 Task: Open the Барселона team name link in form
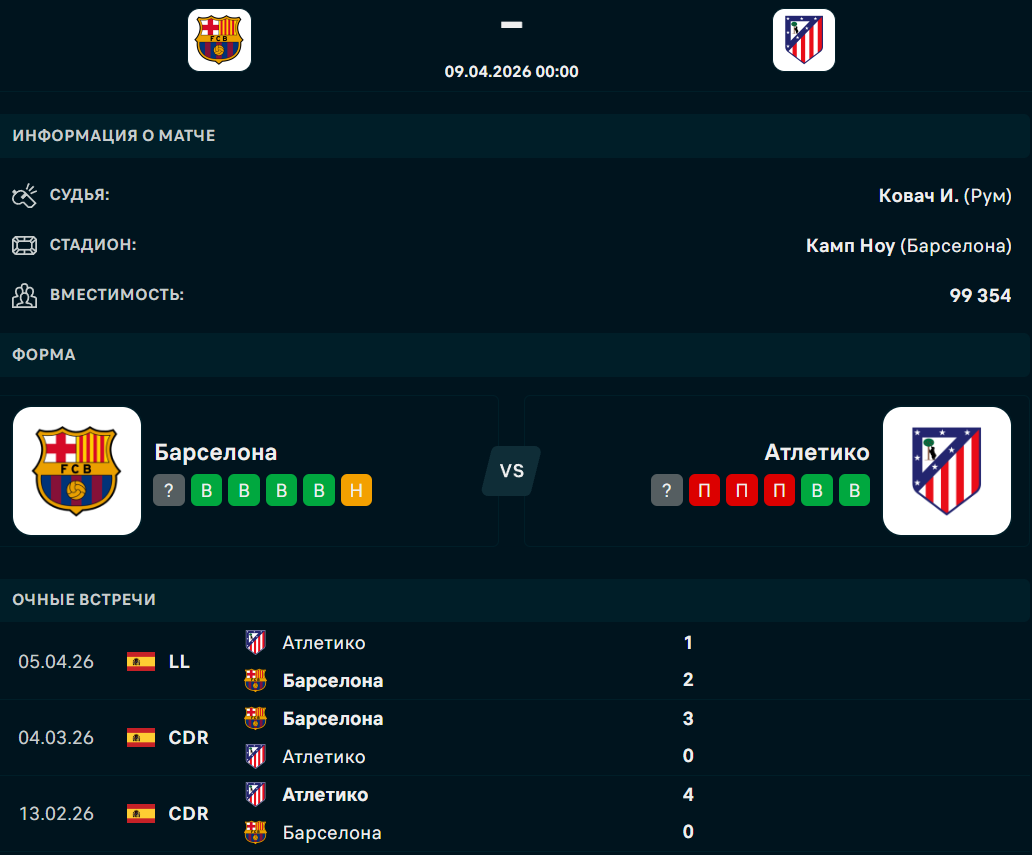[x=216, y=452]
